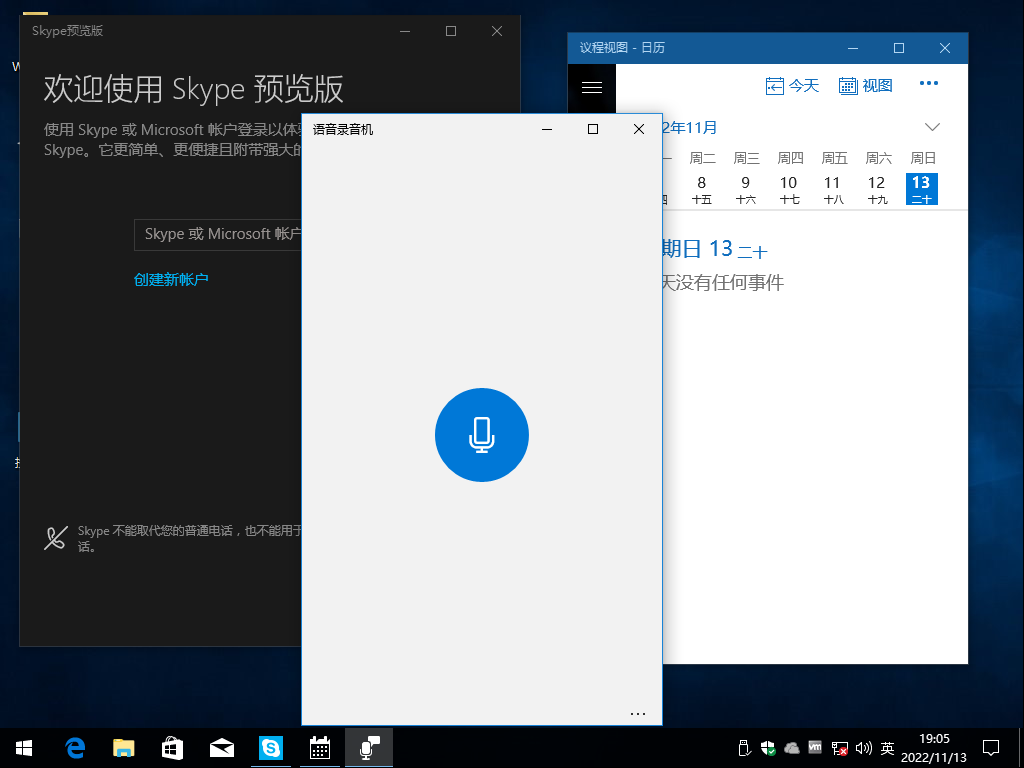Open the network status tray icon
1024x768 pixels.
(840, 748)
